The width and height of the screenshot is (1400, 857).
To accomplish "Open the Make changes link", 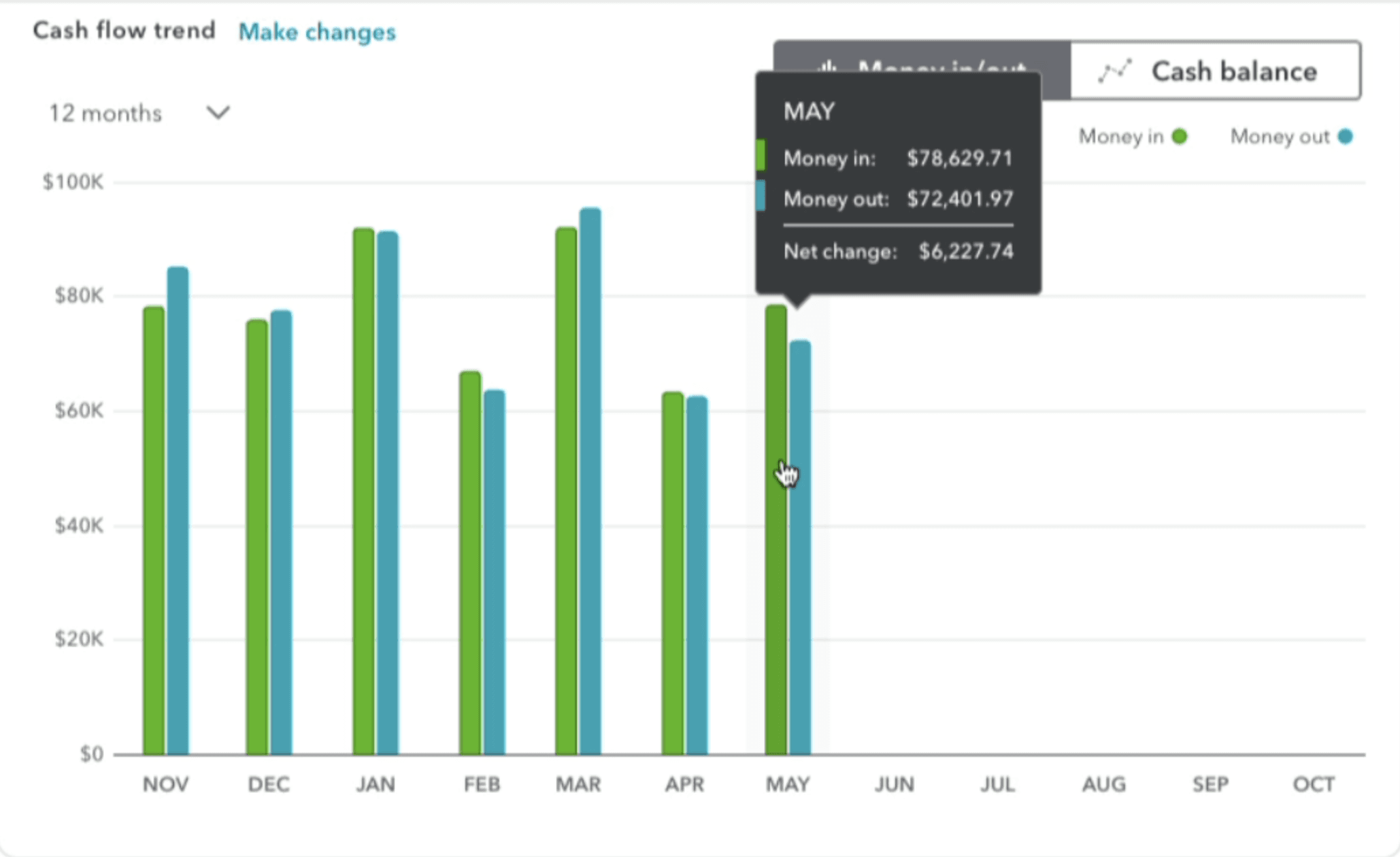I will (317, 32).
